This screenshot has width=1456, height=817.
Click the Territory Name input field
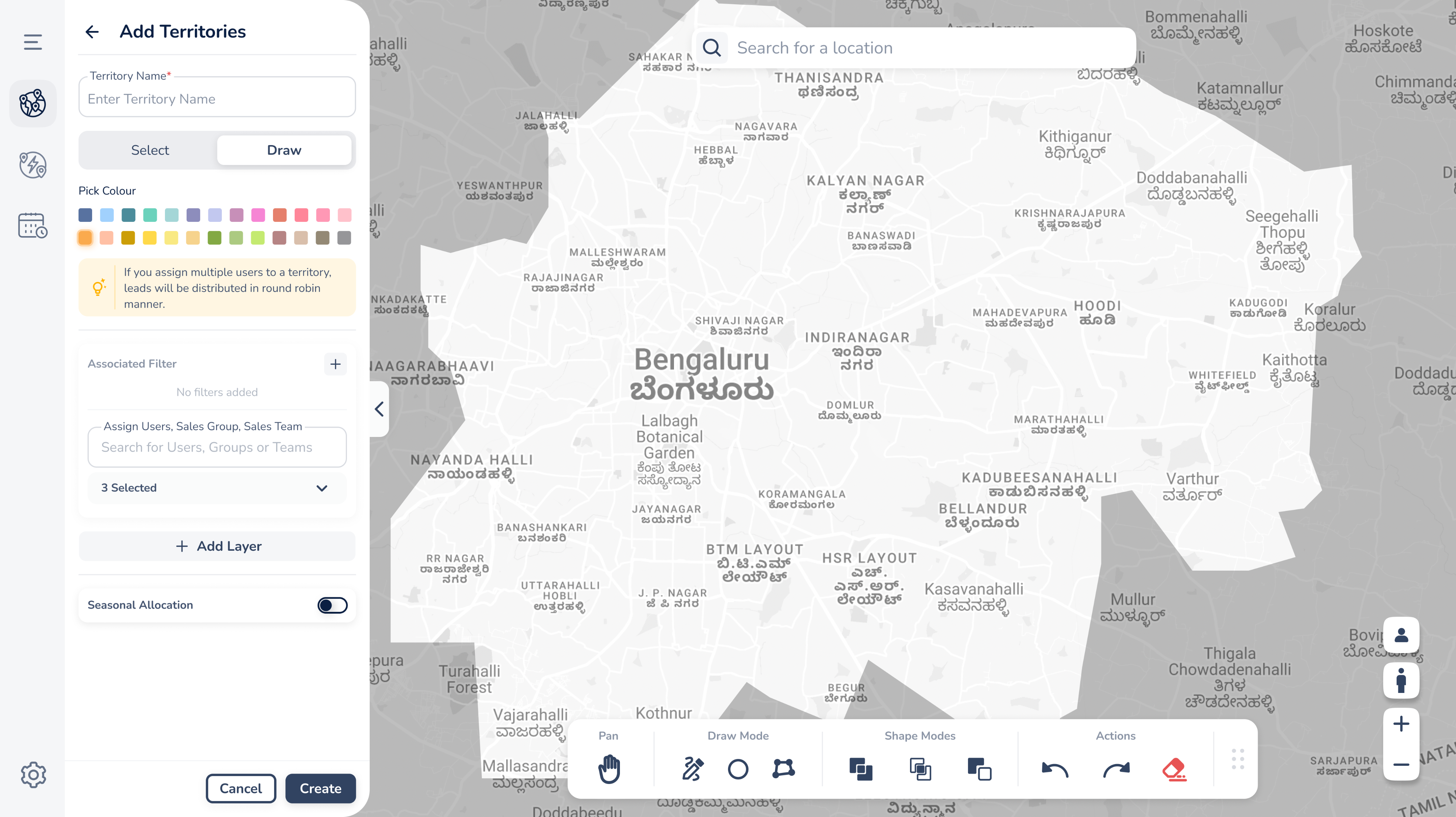coord(217,99)
